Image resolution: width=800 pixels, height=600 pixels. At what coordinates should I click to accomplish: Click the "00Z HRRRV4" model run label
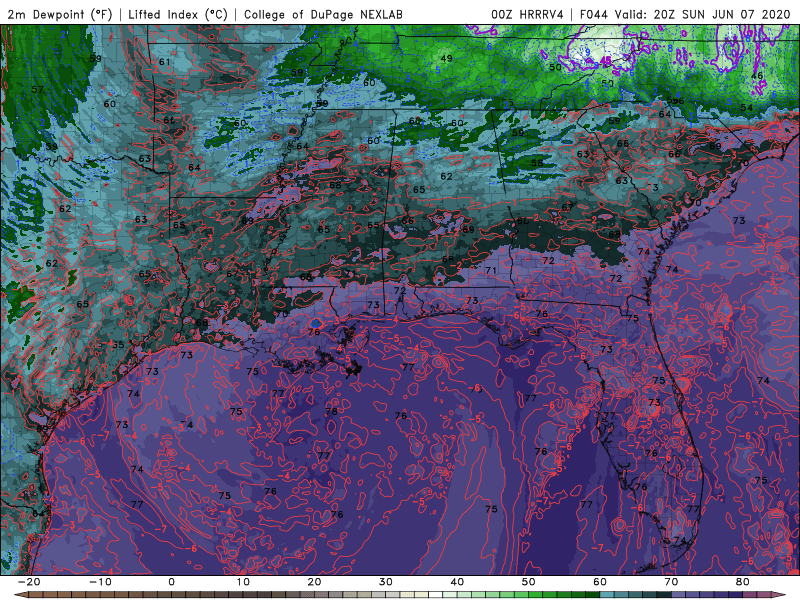[527, 14]
